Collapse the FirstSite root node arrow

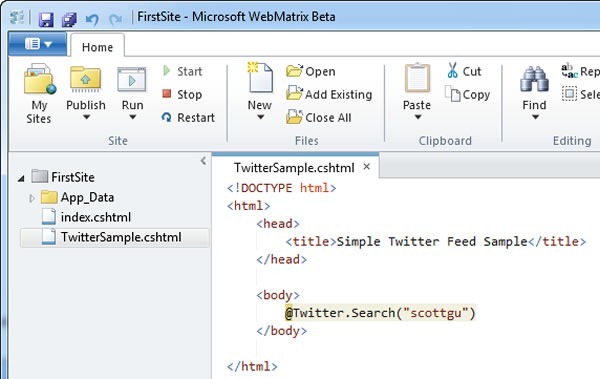[21, 178]
